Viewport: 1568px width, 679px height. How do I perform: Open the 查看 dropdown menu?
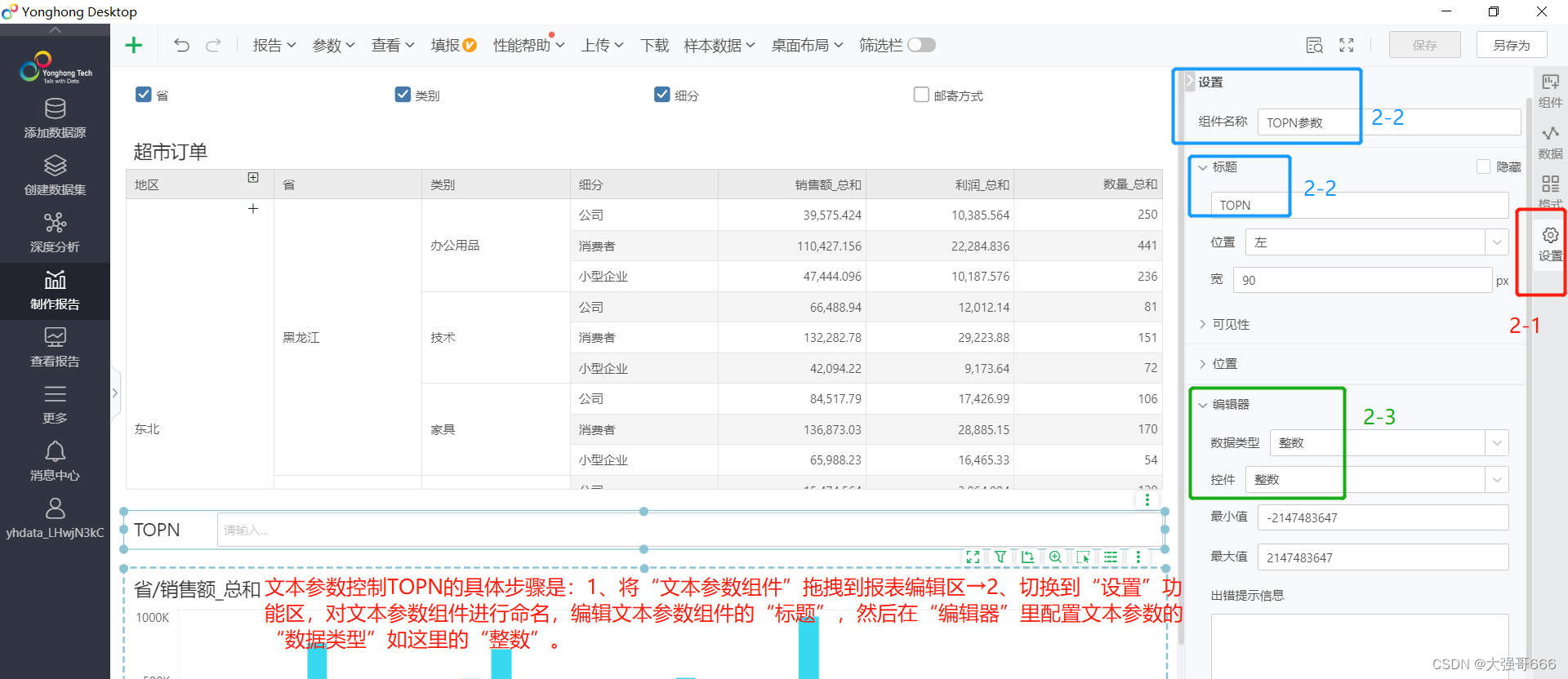[393, 46]
